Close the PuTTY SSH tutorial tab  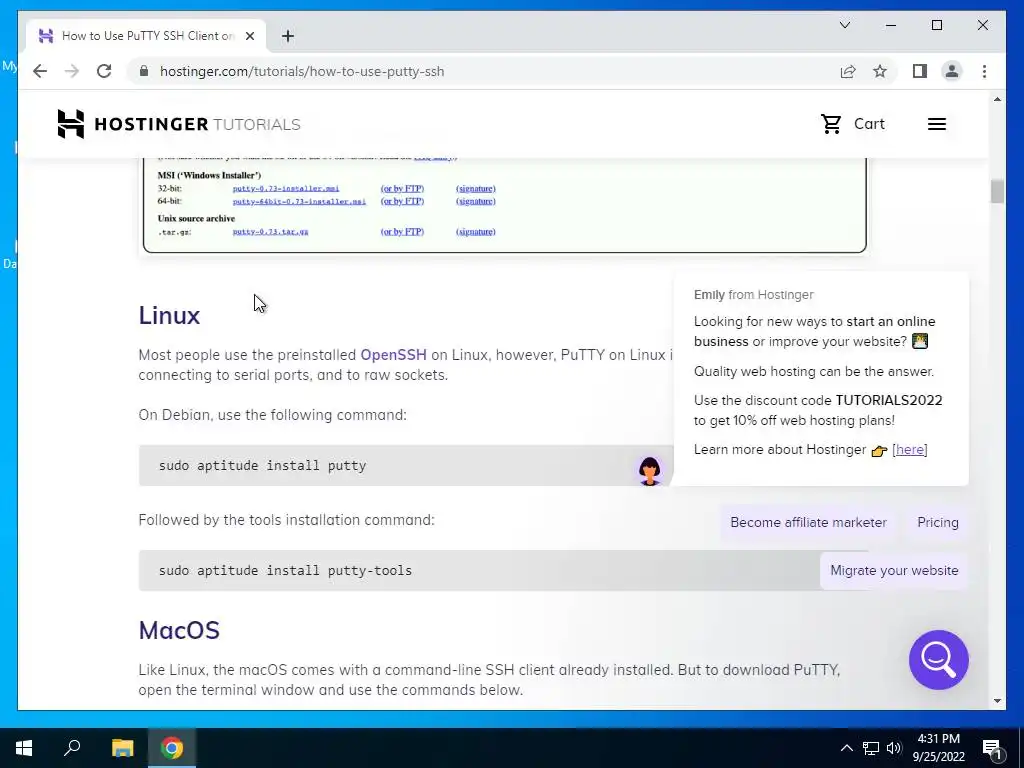pyautogui.click(x=249, y=36)
